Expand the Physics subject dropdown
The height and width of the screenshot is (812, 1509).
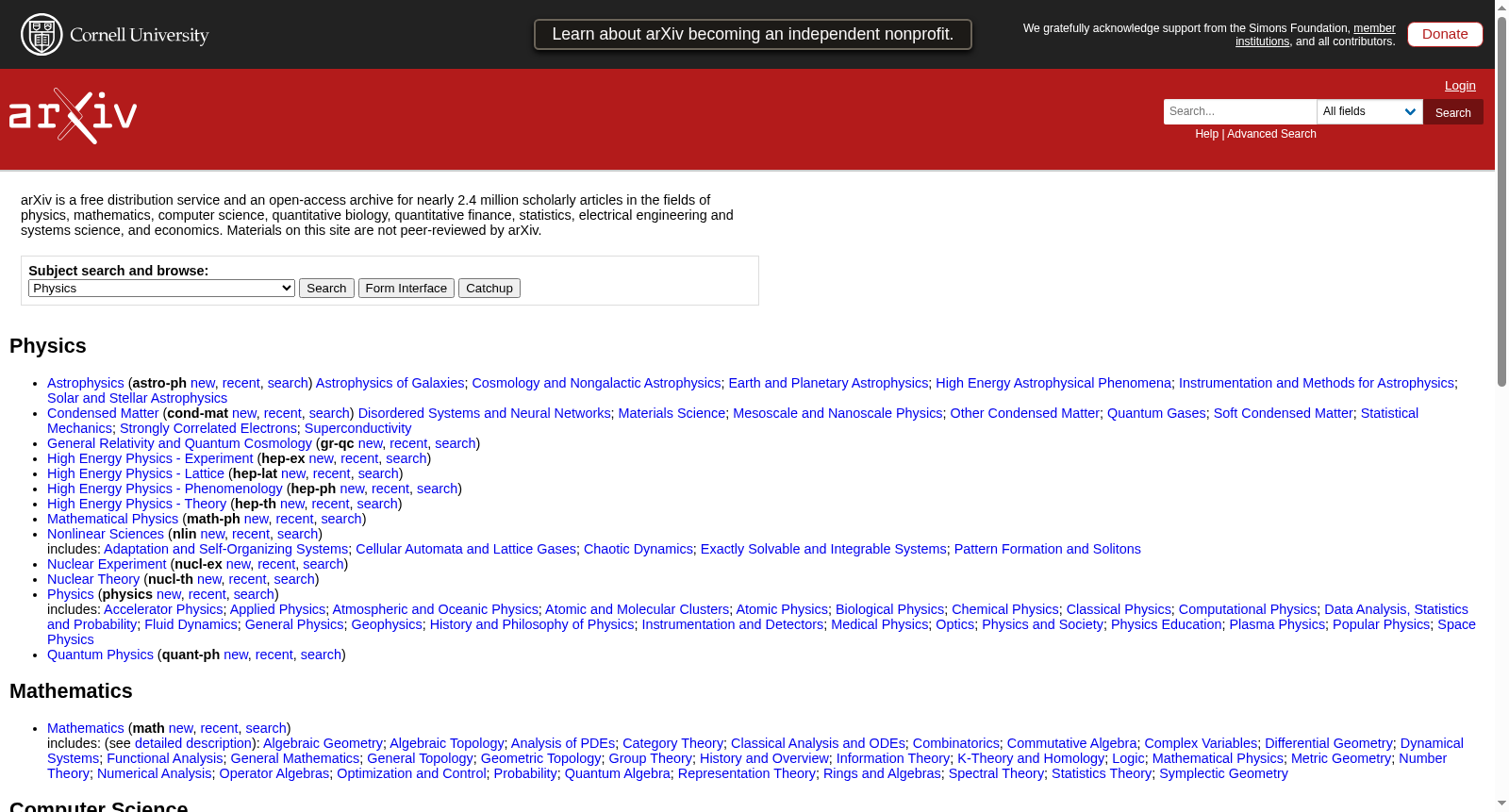[x=162, y=289]
